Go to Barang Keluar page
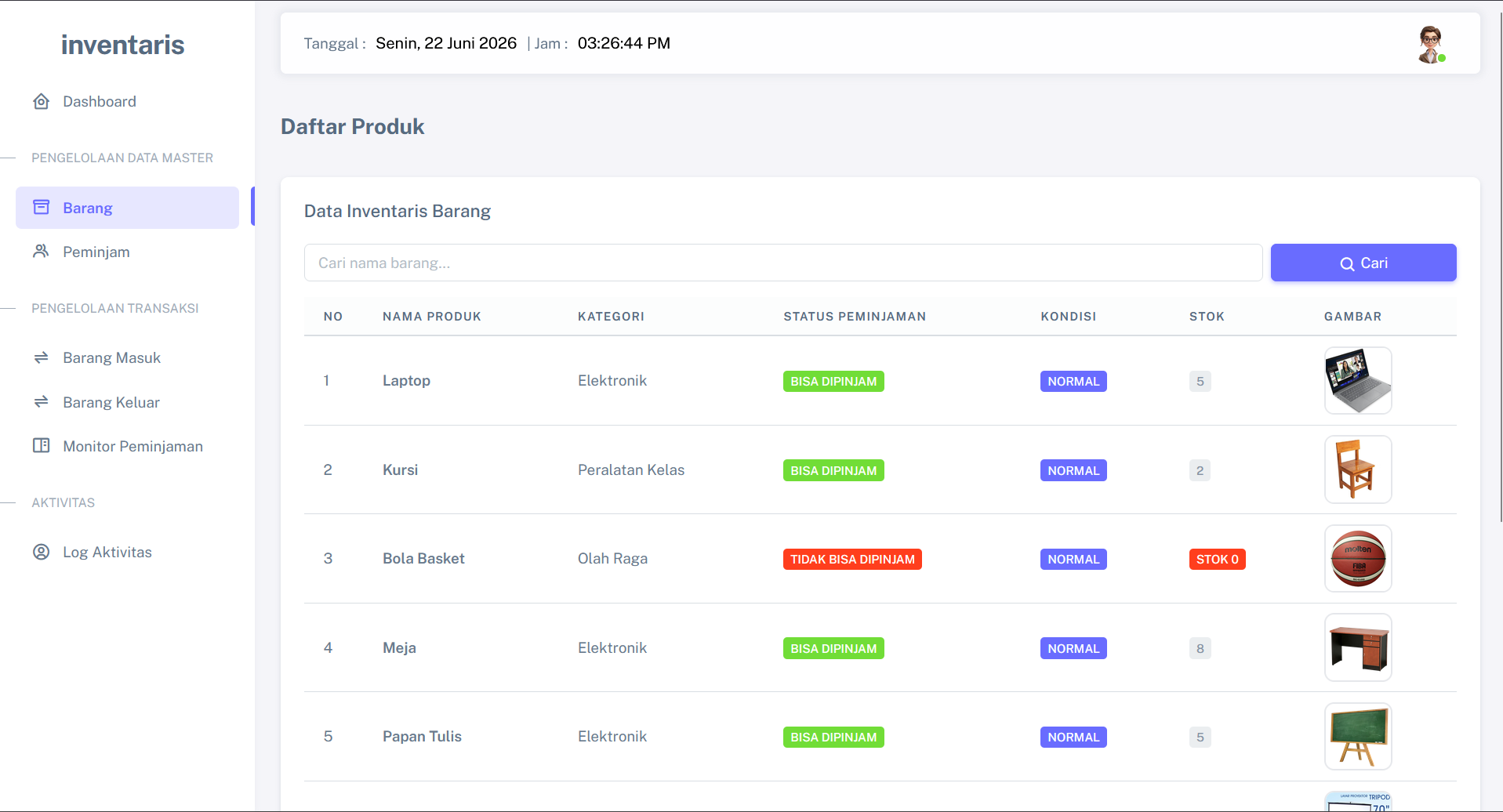The height and width of the screenshot is (812, 1503). point(111,402)
